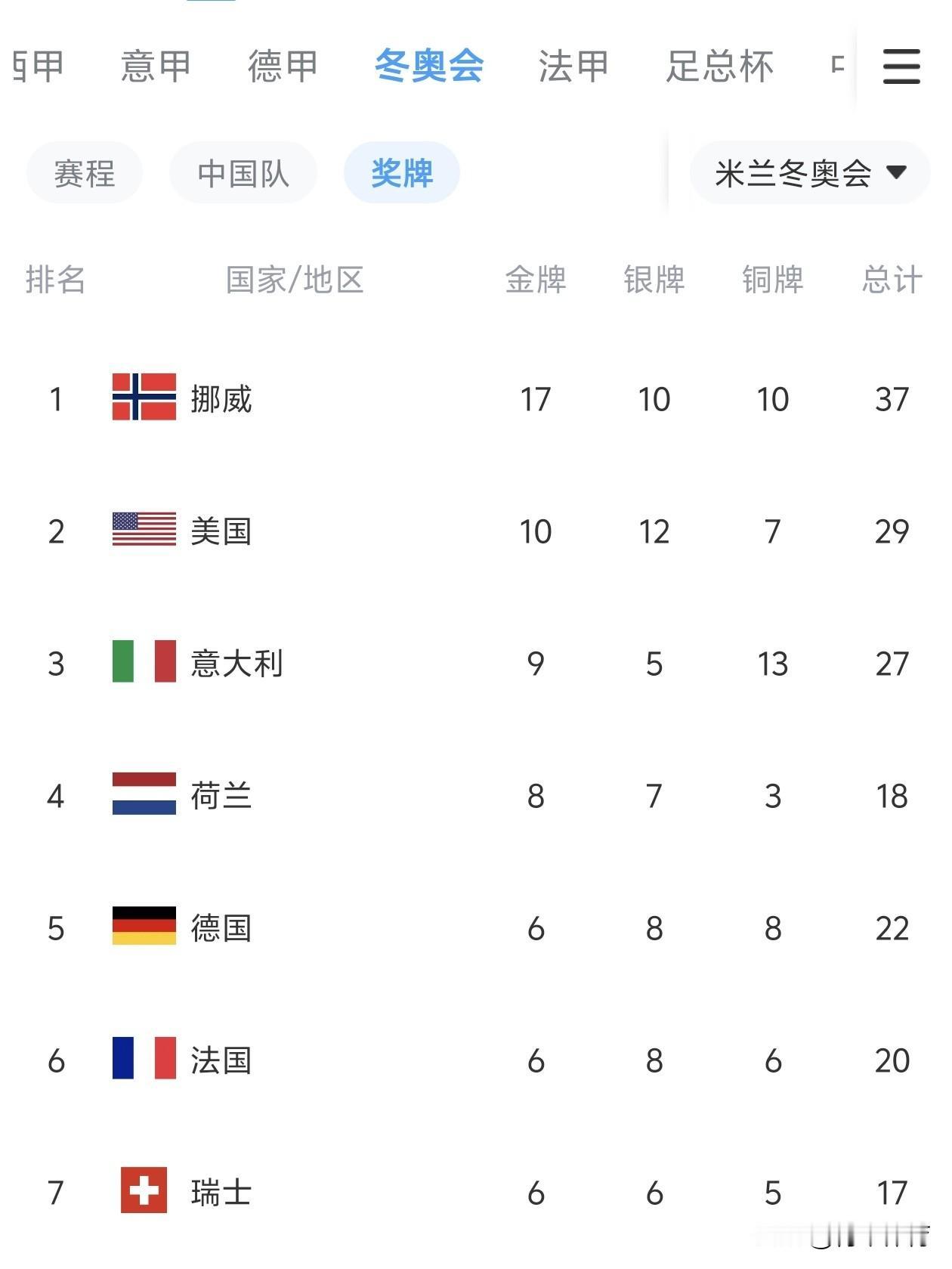Image resolution: width=952 pixels, height=1269 pixels.
Task: Open the hamburger menu icon
Action: (x=901, y=67)
